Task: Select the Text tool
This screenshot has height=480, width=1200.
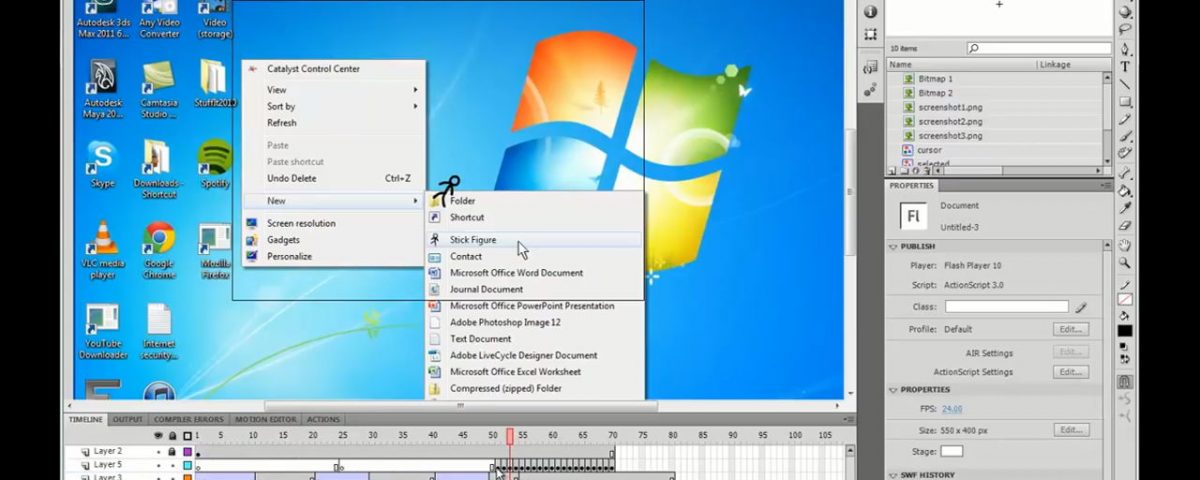Action: (x=1124, y=66)
